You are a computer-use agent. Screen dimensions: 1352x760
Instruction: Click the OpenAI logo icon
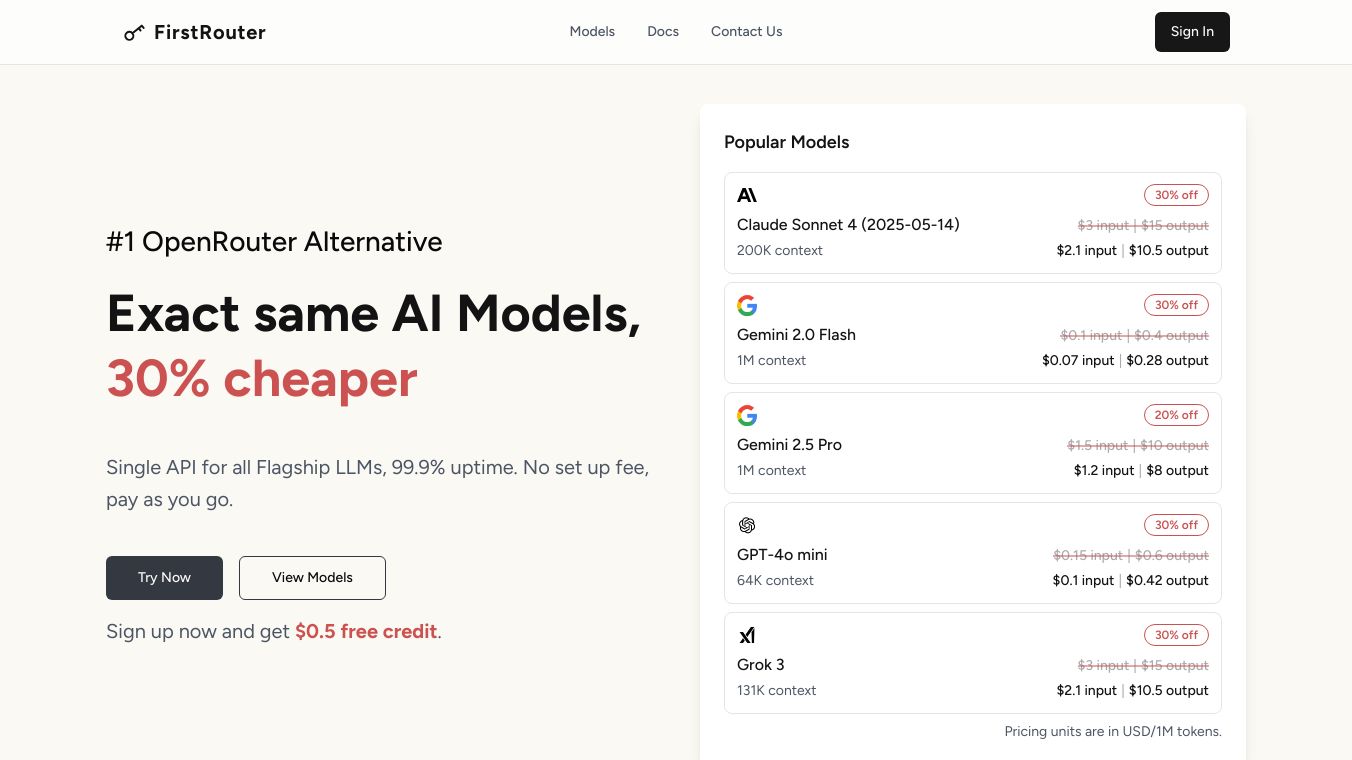click(747, 525)
